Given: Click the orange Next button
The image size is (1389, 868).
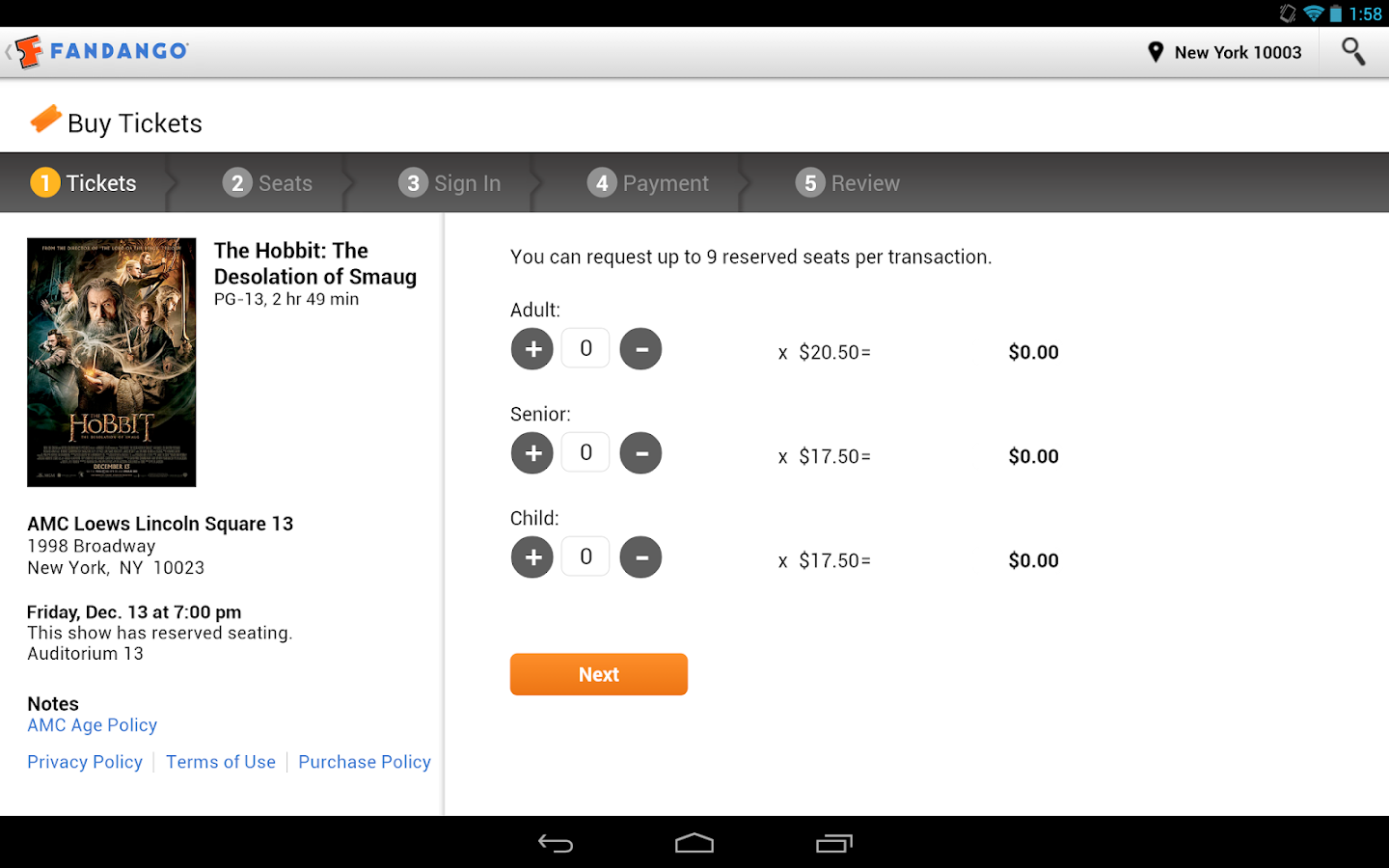Looking at the screenshot, I should click(598, 674).
